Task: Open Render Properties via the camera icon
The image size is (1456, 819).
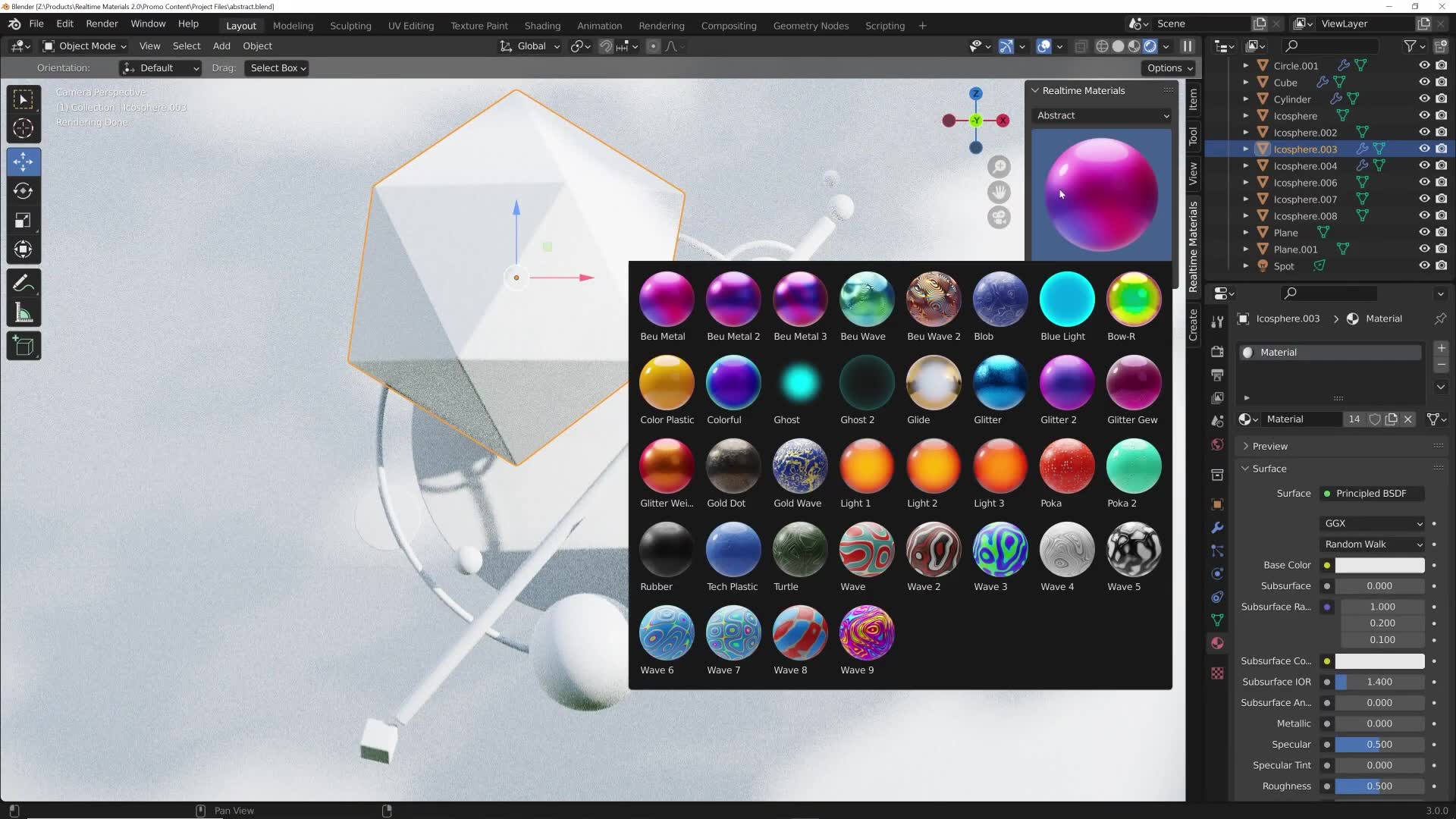Action: (1216, 351)
